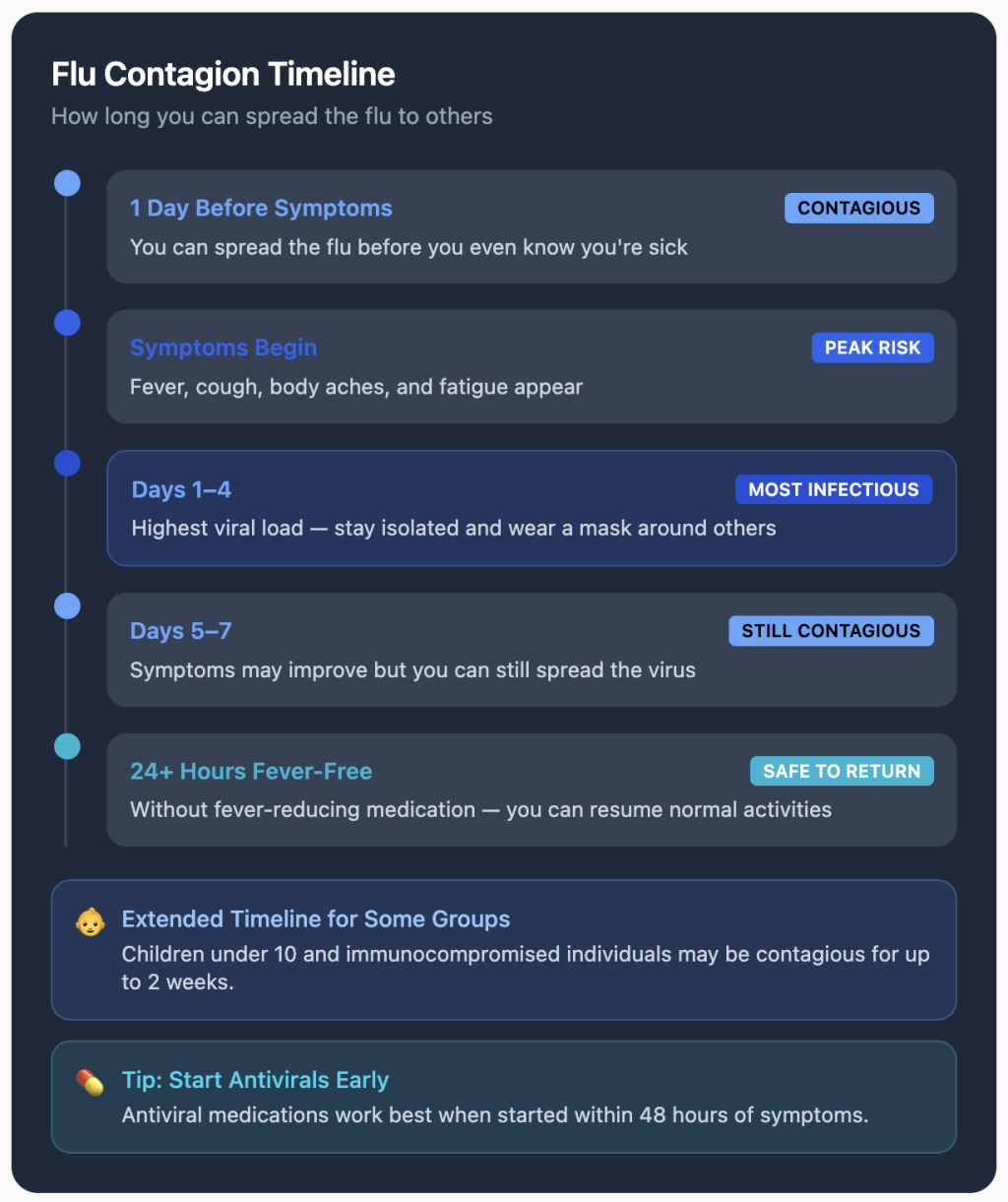The image size is (1008, 1202).
Task: Click the baby emoji icon
Action: pyautogui.click(x=91, y=921)
